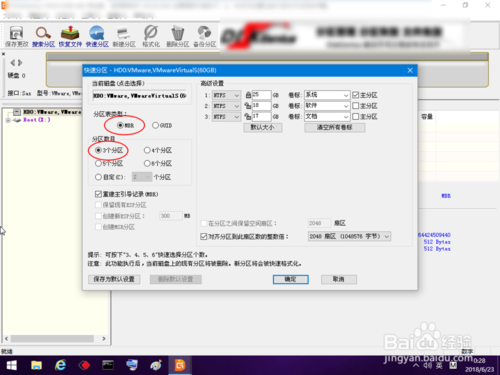Viewport: 500px width, 375px height.
Task: Toggle align partitions to sector multiple checkbox
Action: pyautogui.click(x=204, y=236)
